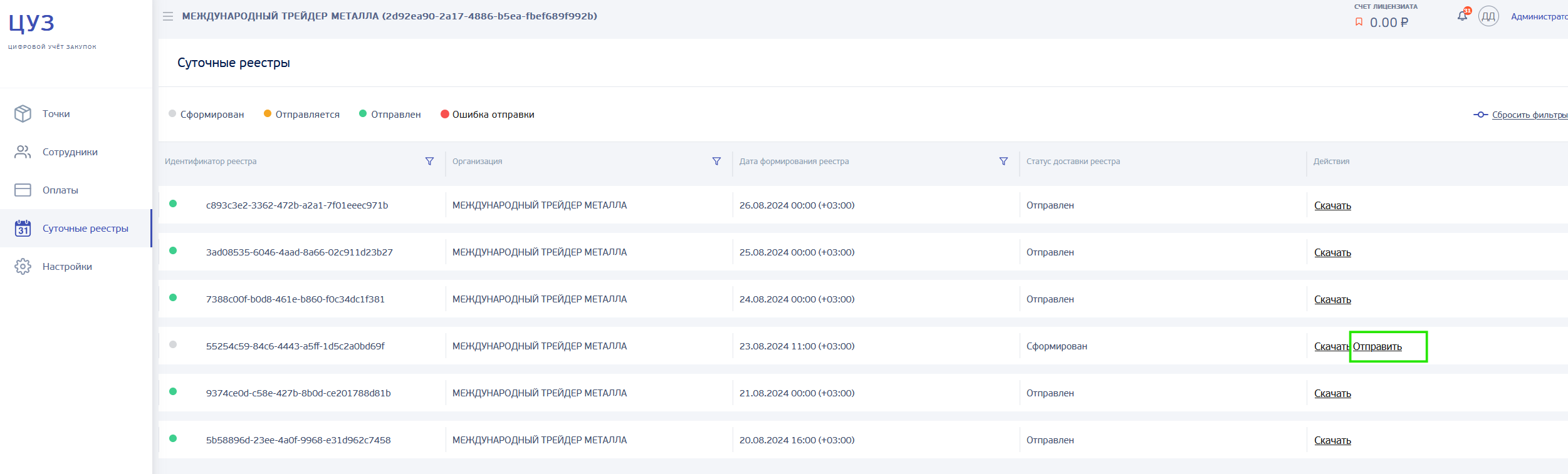Screen dimensions: 1568x474
Task: Download registry dated 21.08.2024
Action: click(1332, 393)
